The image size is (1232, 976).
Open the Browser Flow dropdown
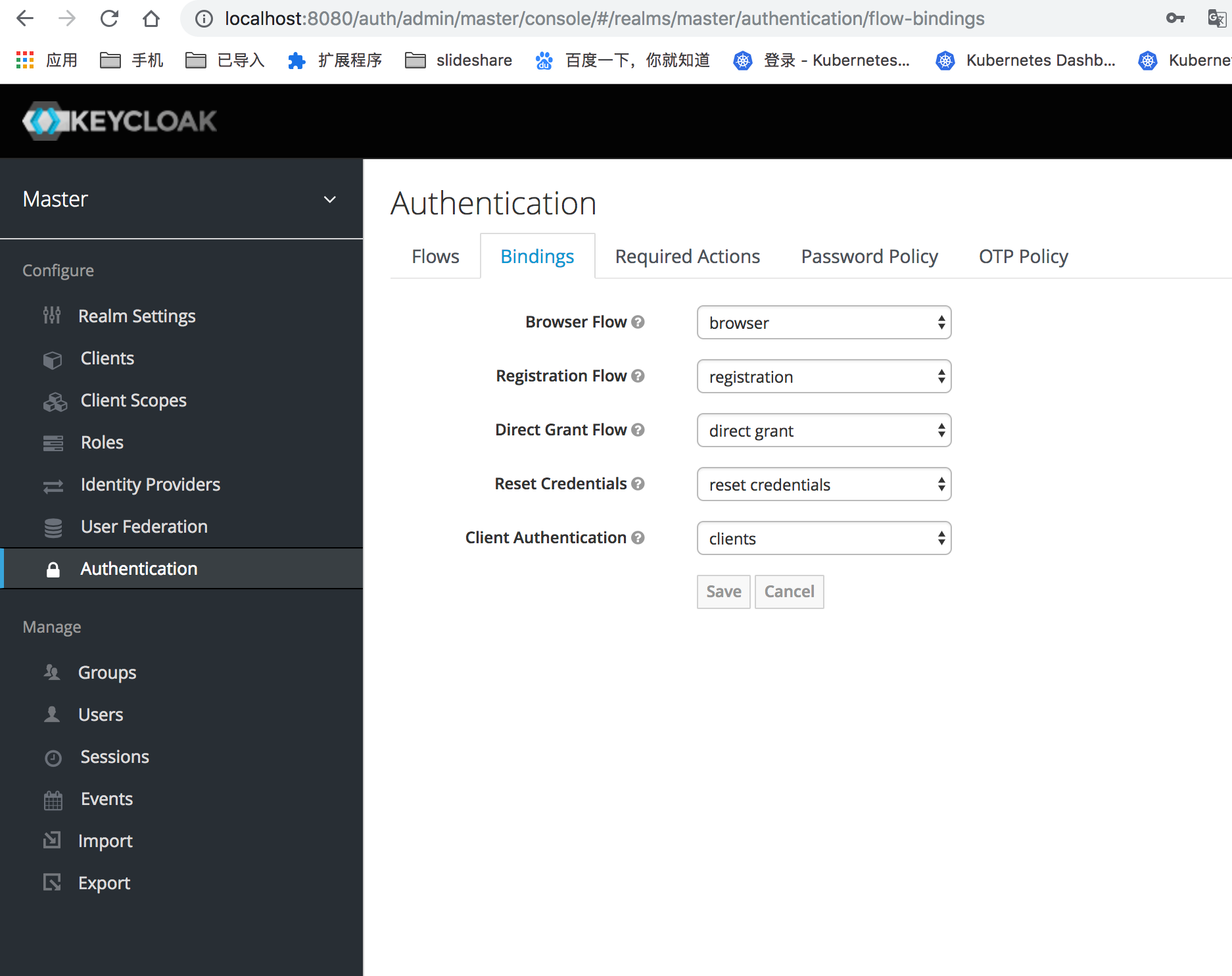point(823,322)
